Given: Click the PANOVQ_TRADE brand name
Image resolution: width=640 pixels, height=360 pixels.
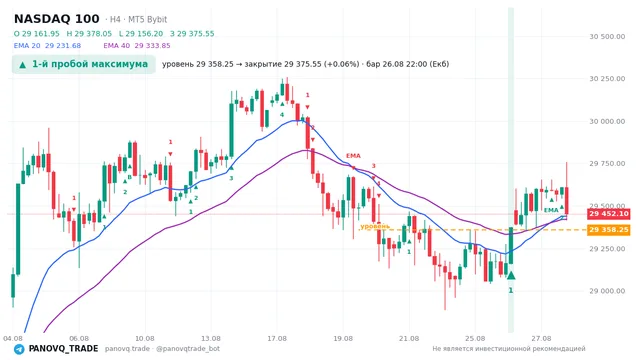Looking at the screenshot, I should pyautogui.click(x=63, y=349).
